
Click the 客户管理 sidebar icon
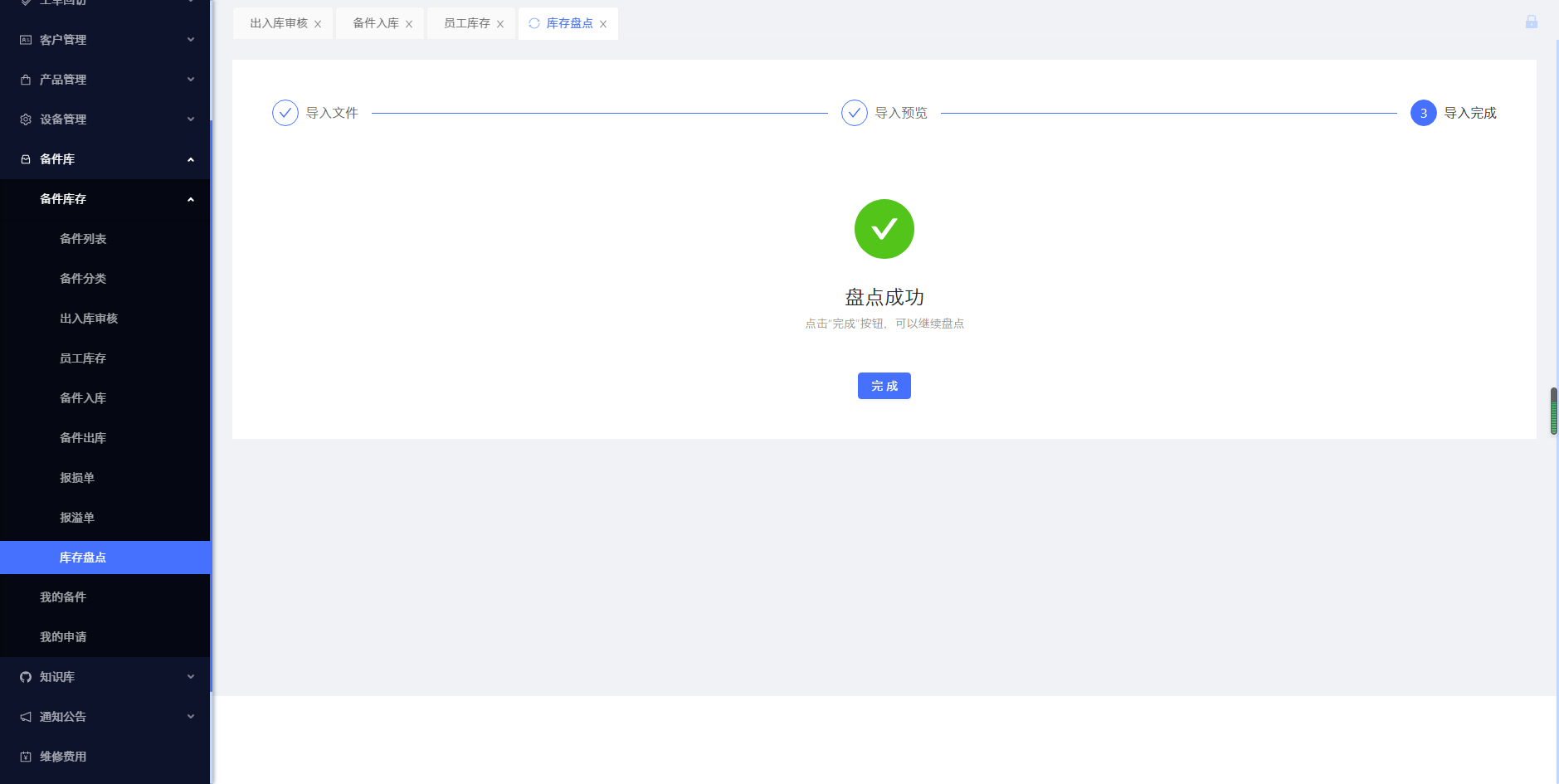[24, 39]
